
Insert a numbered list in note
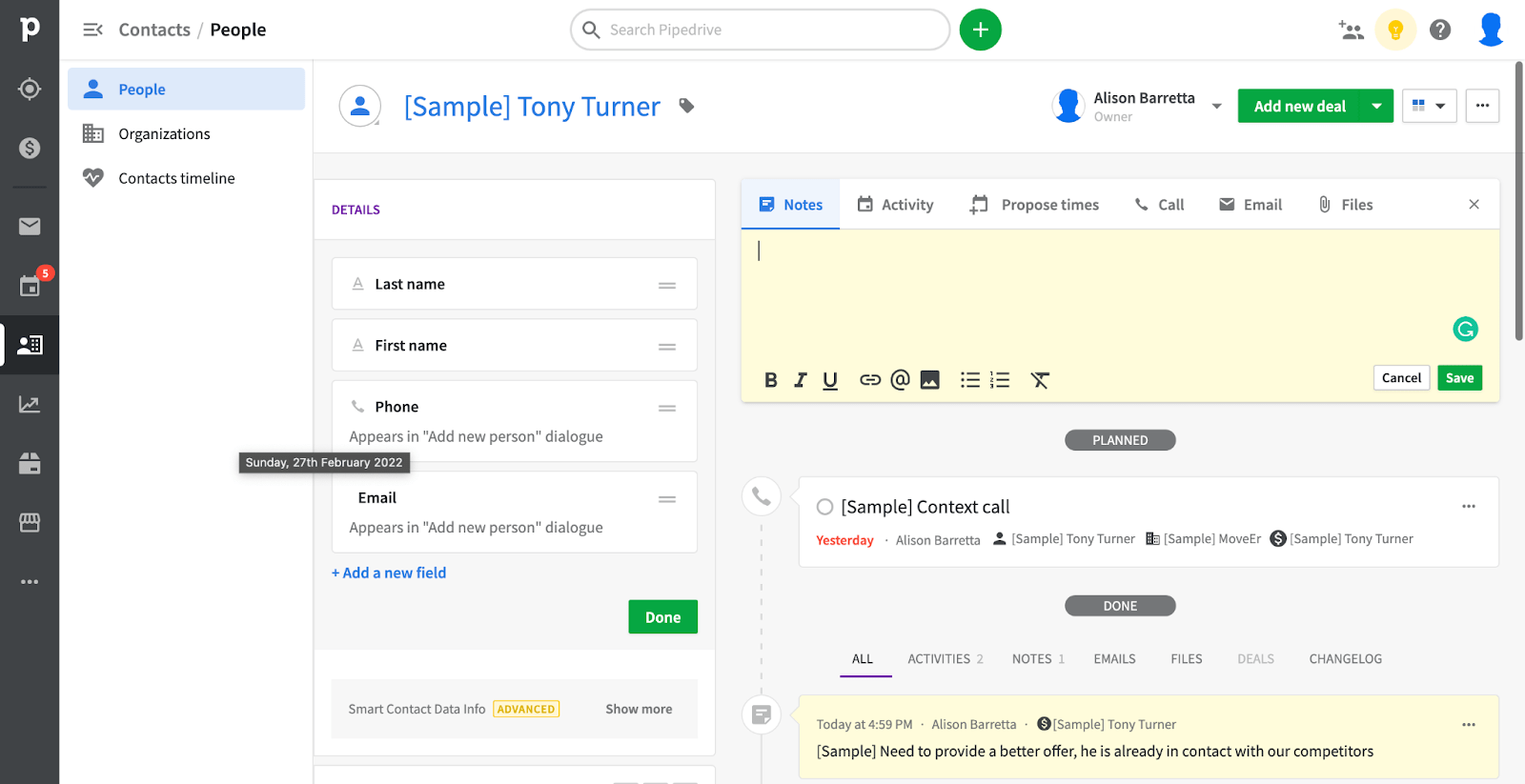(1000, 380)
